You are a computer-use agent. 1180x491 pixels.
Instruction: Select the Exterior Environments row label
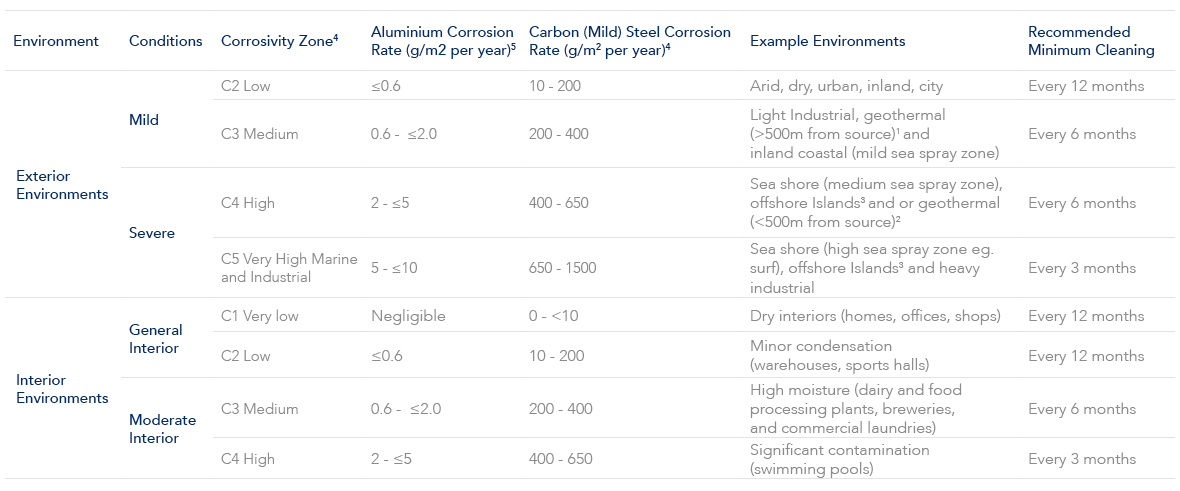click(x=62, y=185)
